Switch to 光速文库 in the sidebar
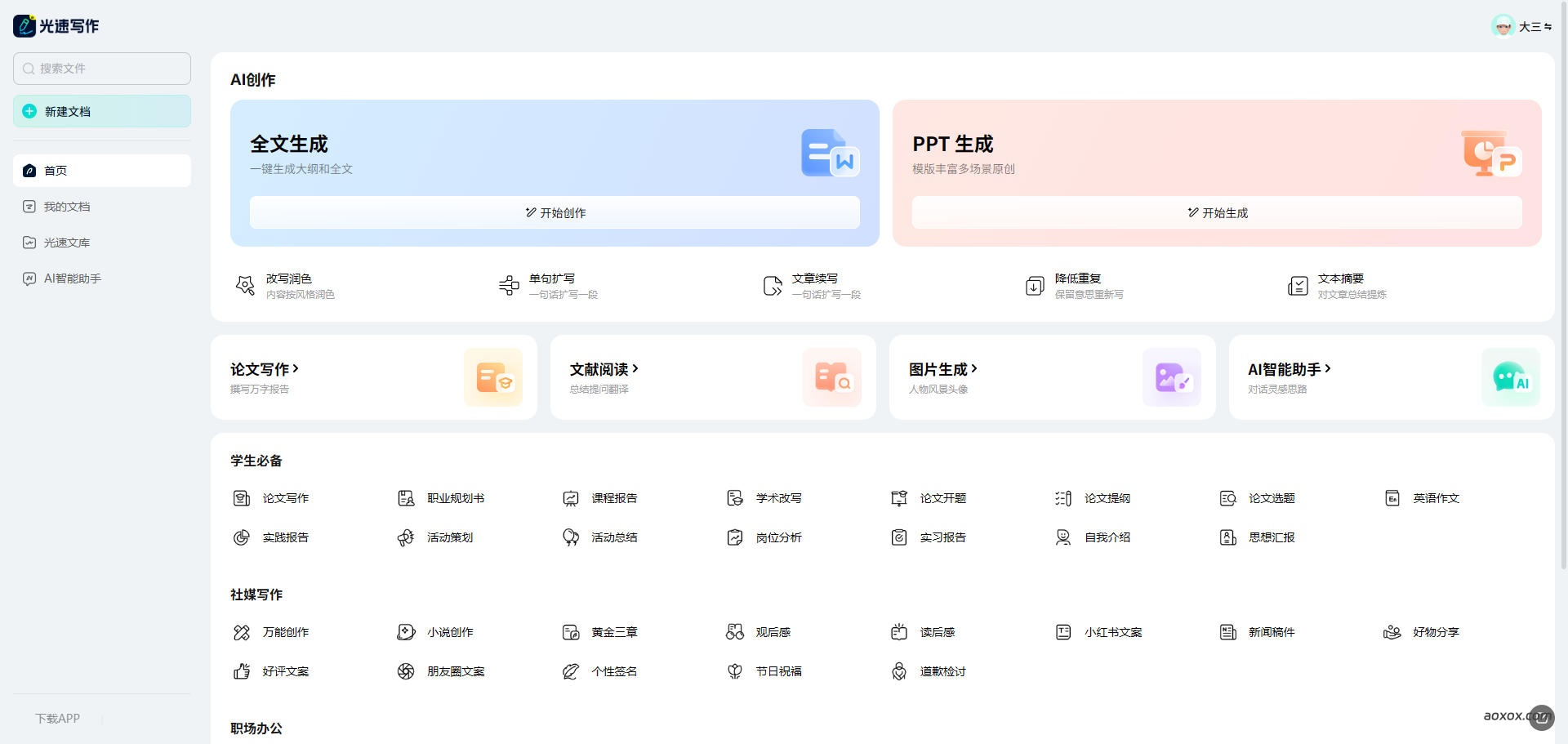Image resolution: width=1568 pixels, height=744 pixels. 67,243
